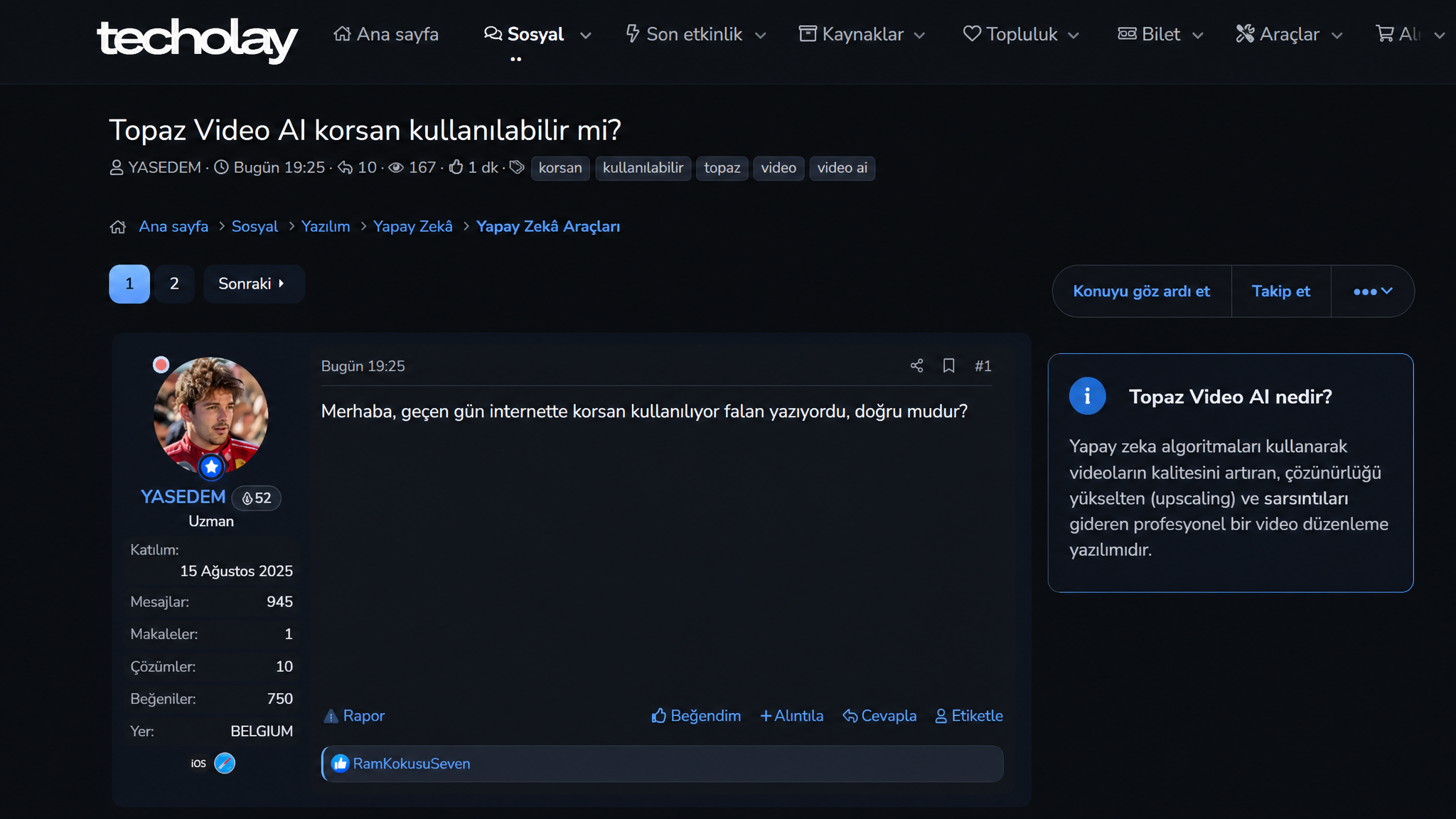
Task: Go to Yazılım breadcrumb link
Action: (326, 226)
